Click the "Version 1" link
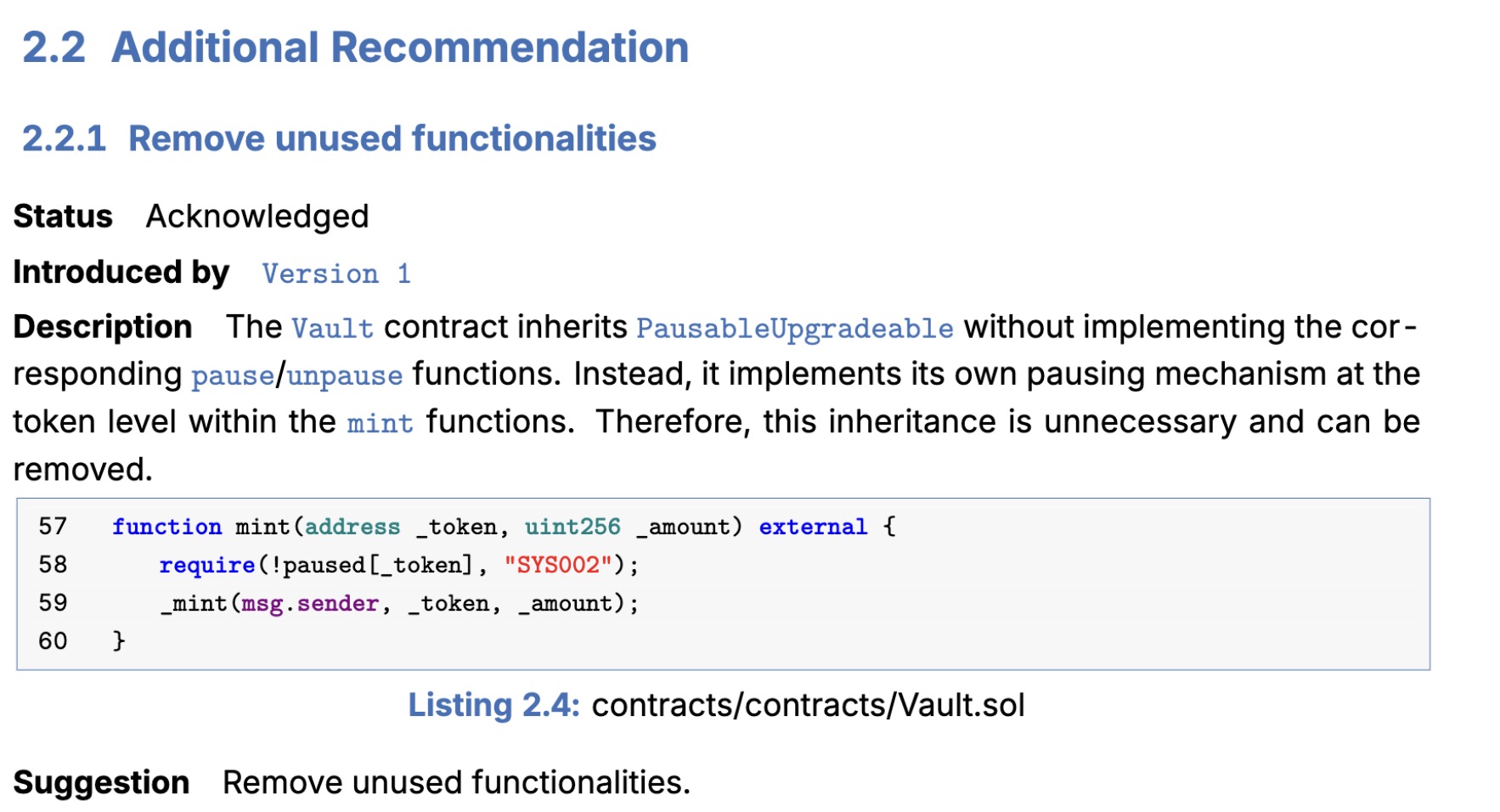This screenshot has height=812, width=1500. tap(336, 273)
